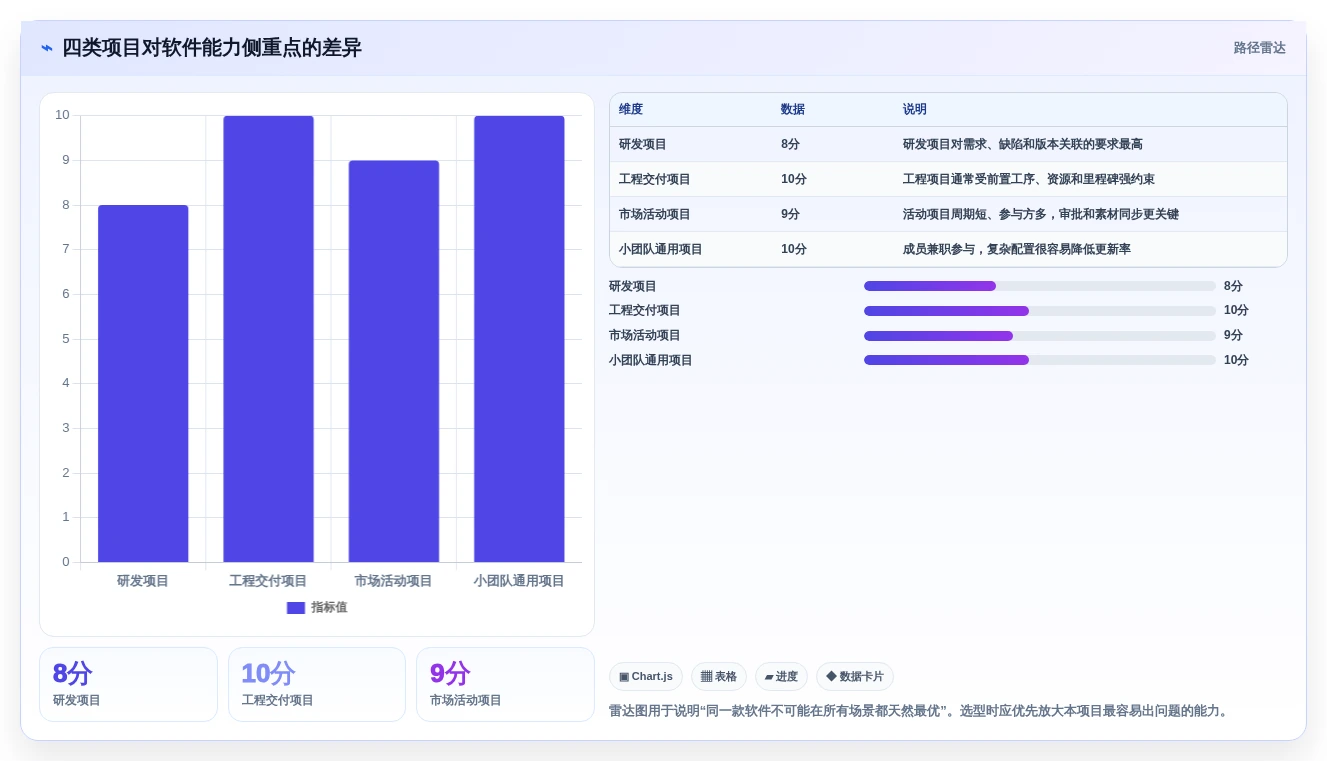Click the 工程交付项目 bar in chart
The image size is (1327, 761).
268,339
